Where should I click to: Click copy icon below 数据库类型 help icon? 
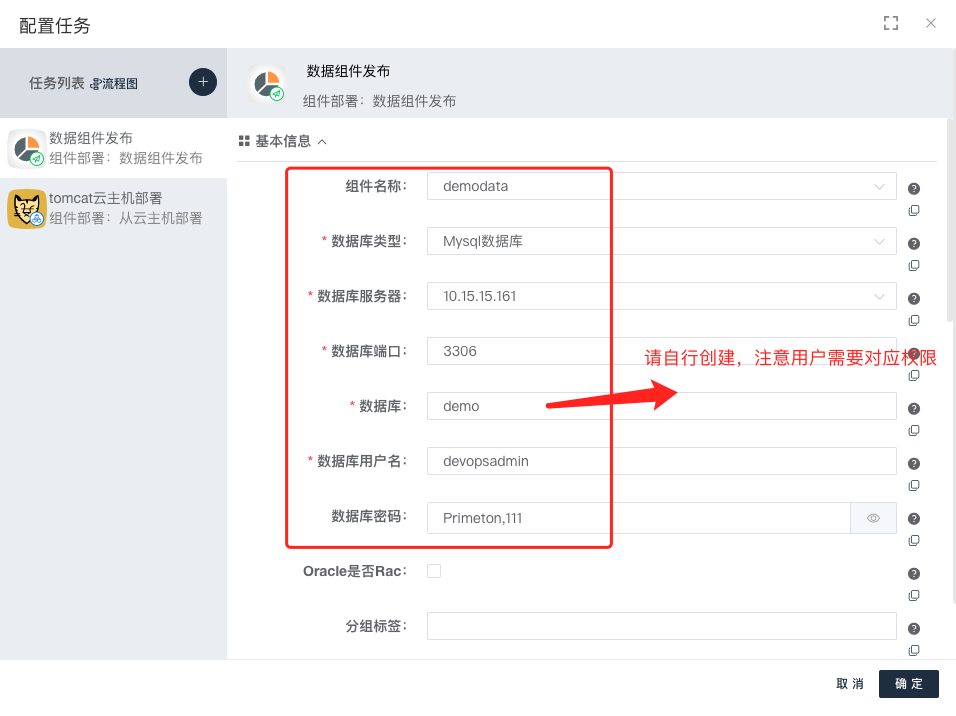tap(913, 266)
